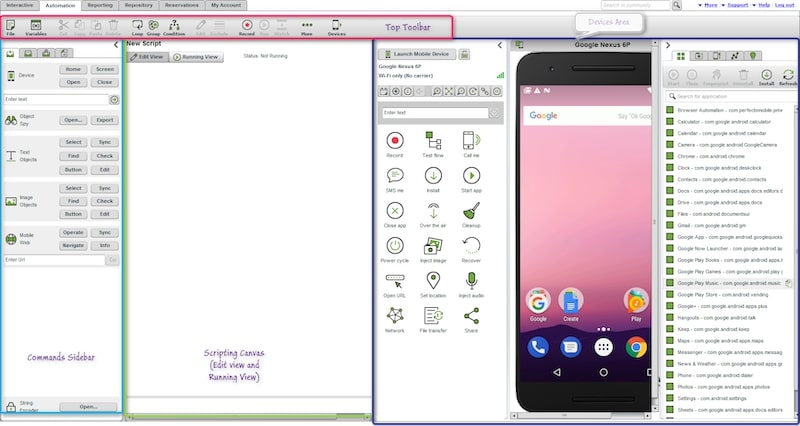The image size is (800, 426).
Task: Select the applications grid tab in right panel
Action: [680, 56]
